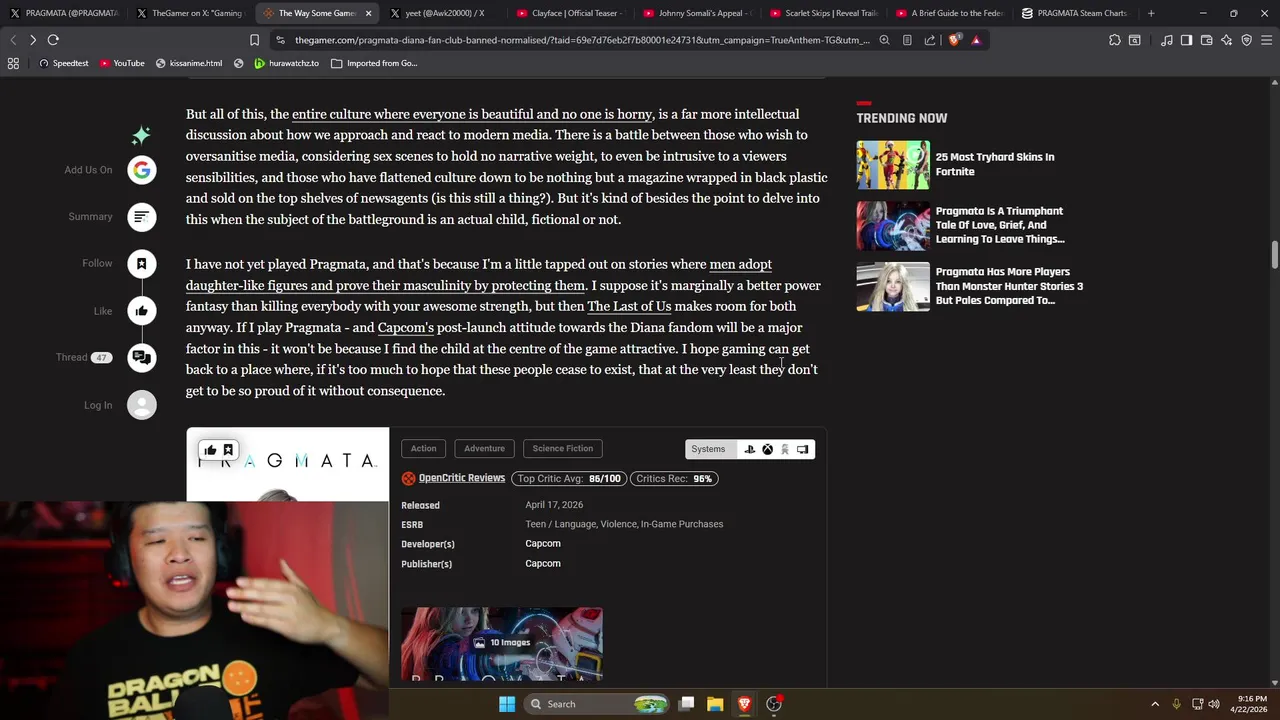Open the kissanime.html bookmark
The image size is (1280, 720).
(189, 63)
